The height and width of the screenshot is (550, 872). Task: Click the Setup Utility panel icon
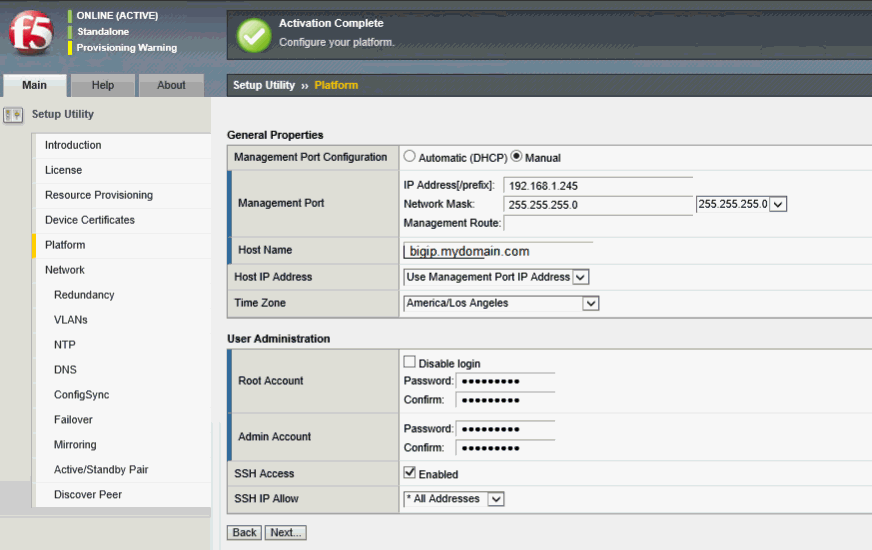pos(13,115)
